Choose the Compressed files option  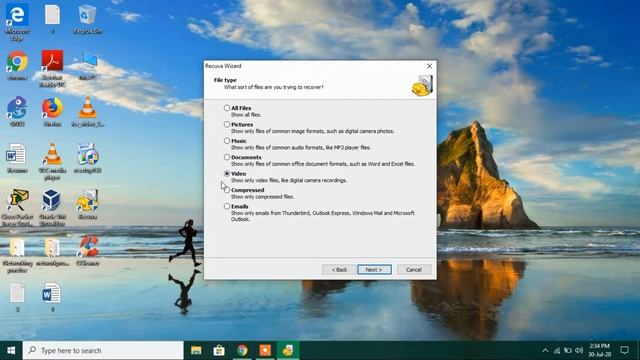227,190
